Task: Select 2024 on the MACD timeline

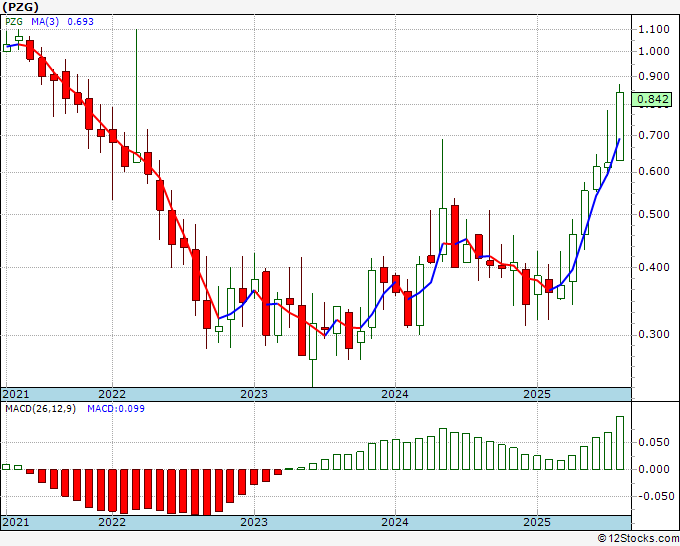Action: [x=395, y=522]
